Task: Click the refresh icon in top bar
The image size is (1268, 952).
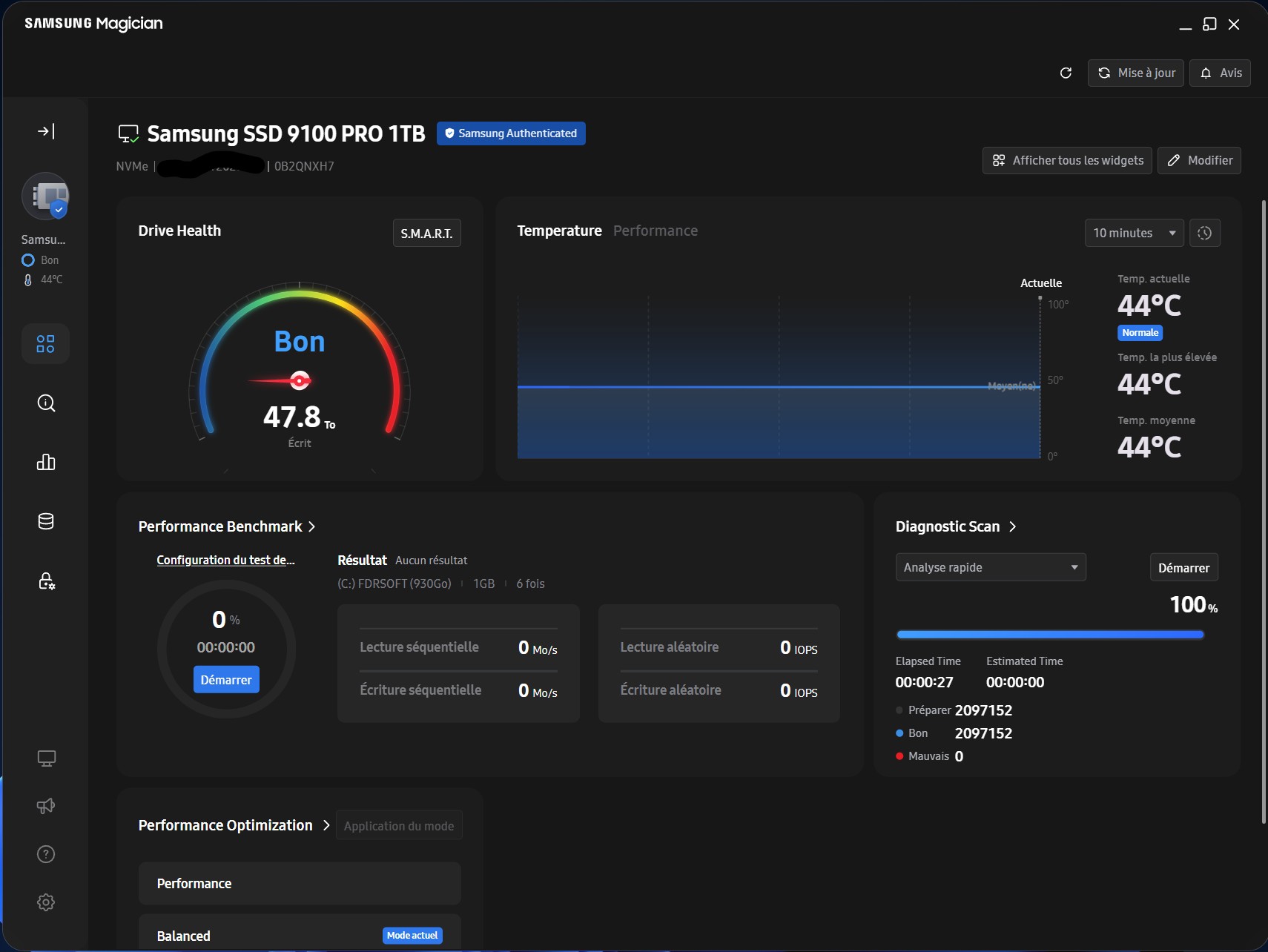Action: click(1066, 73)
